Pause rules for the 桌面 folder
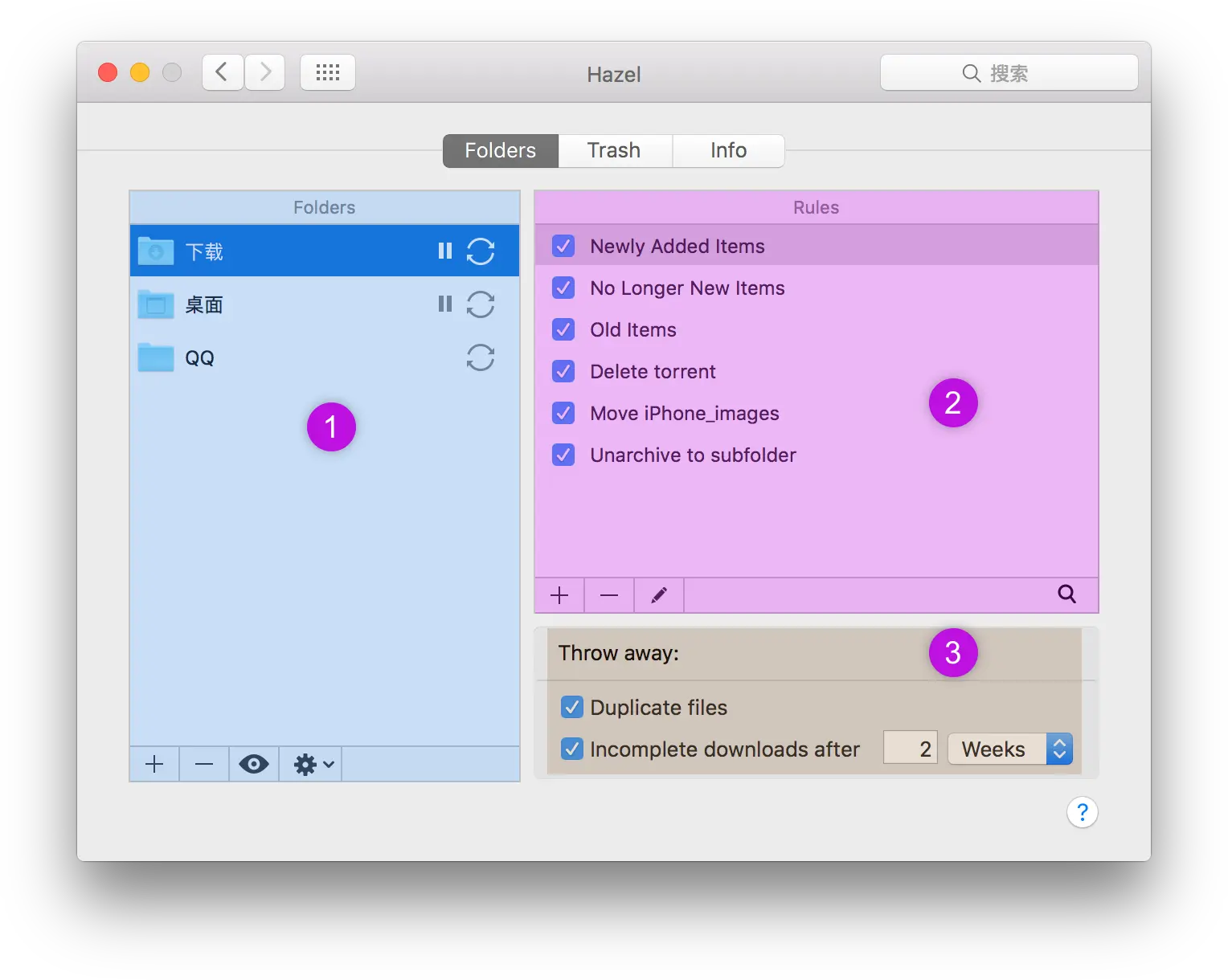The width and height of the screenshot is (1228, 980). (445, 304)
